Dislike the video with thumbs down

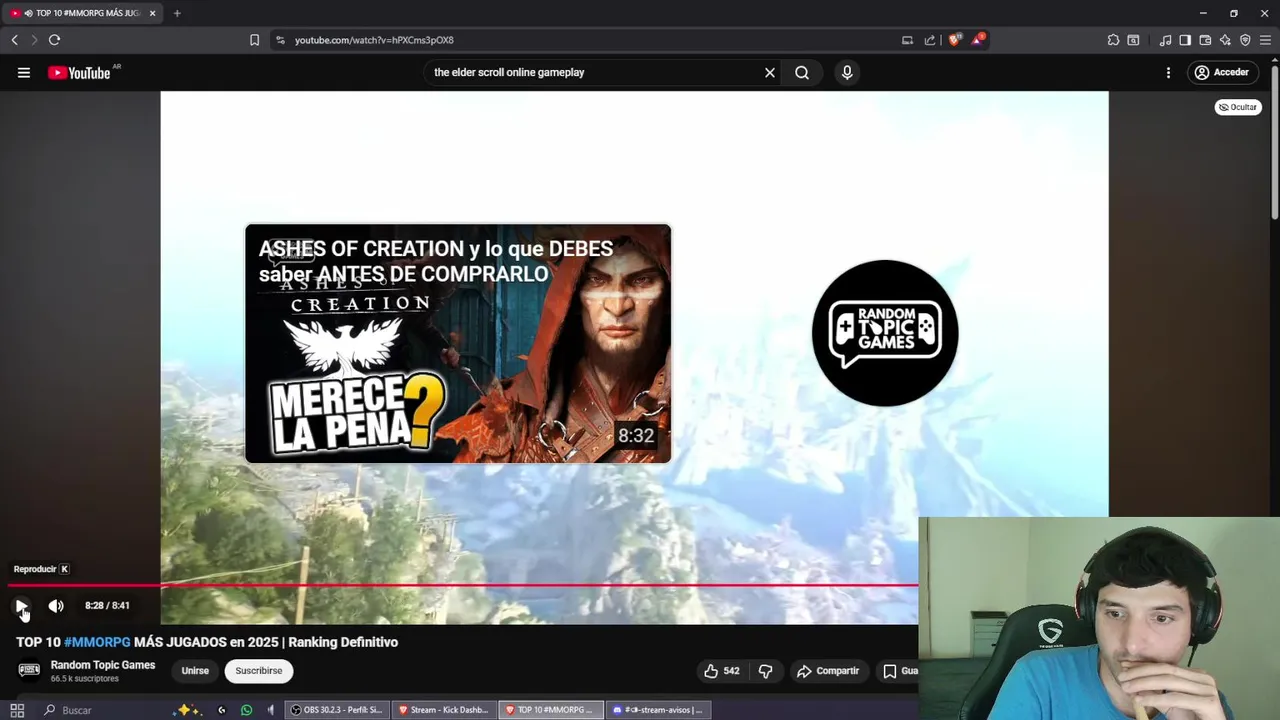766,671
